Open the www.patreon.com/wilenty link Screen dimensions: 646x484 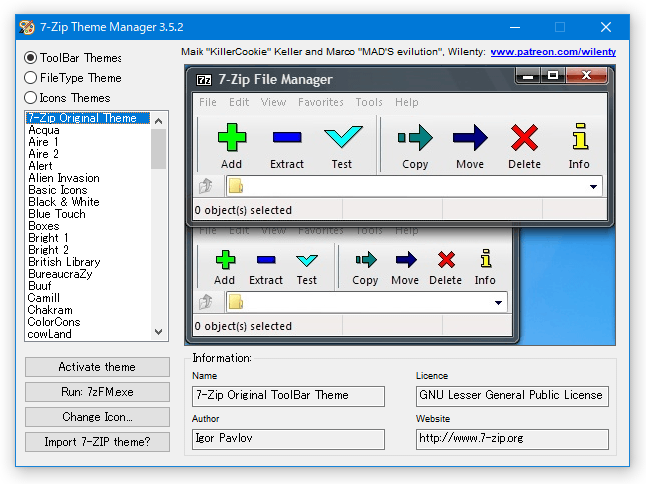tap(553, 52)
